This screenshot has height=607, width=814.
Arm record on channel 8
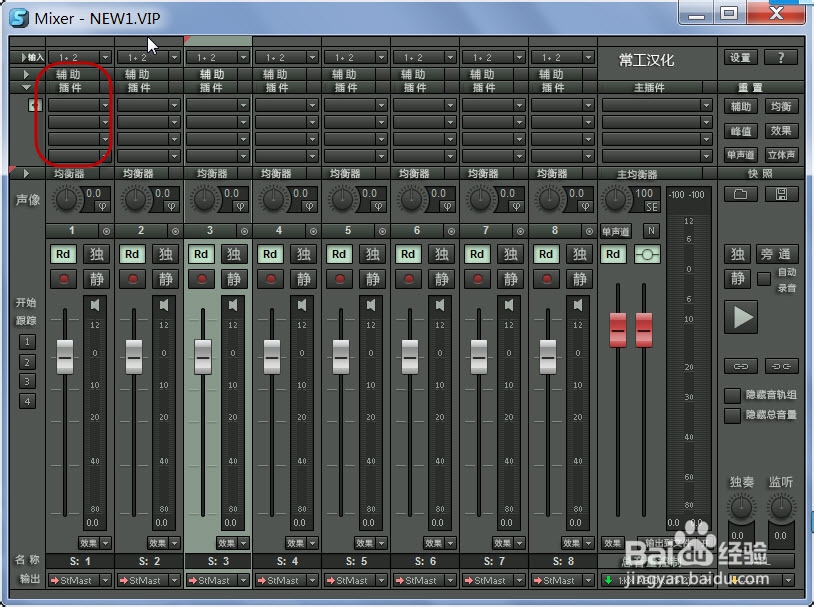tap(547, 279)
